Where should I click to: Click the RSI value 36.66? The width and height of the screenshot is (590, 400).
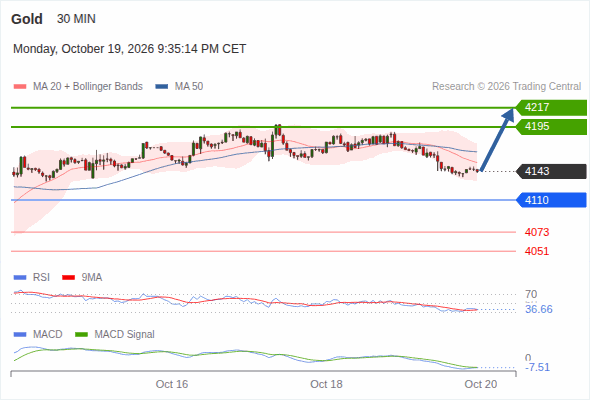click(x=539, y=309)
